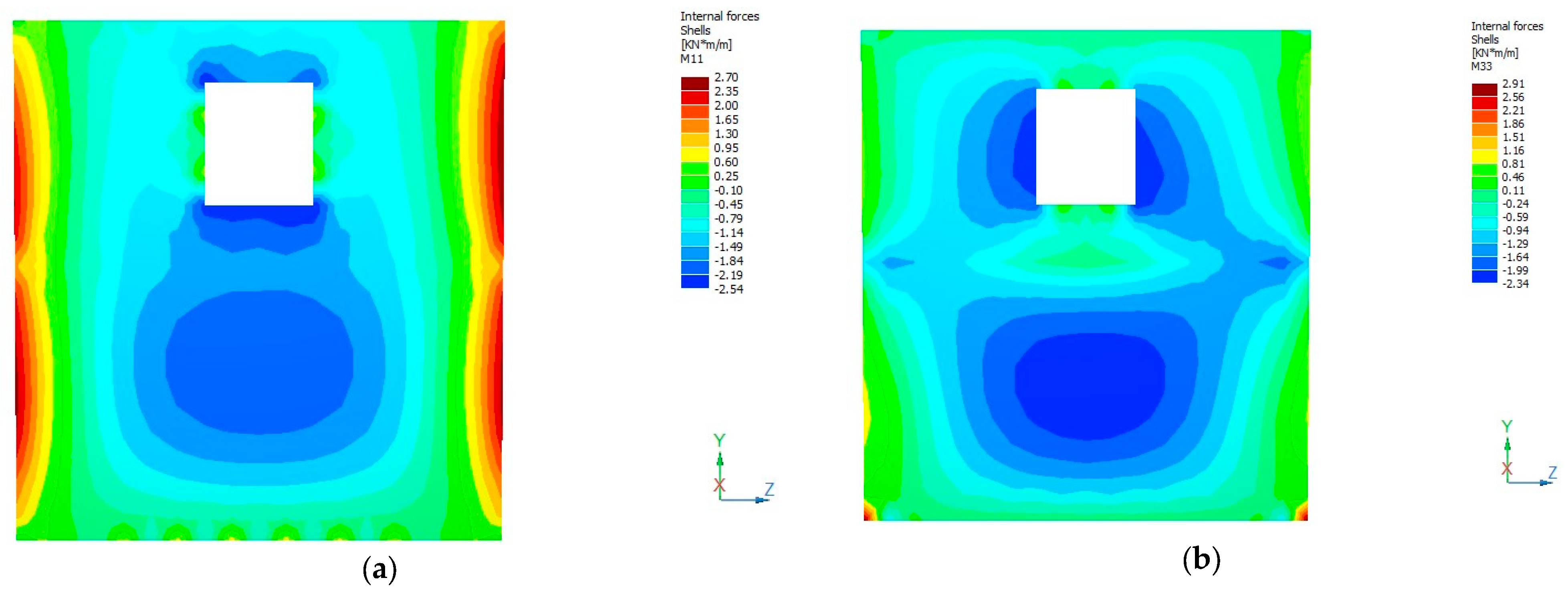Viewport: 1568px width, 600px height.
Task: Click the 'M11' legend heading
Action: (692, 59)
